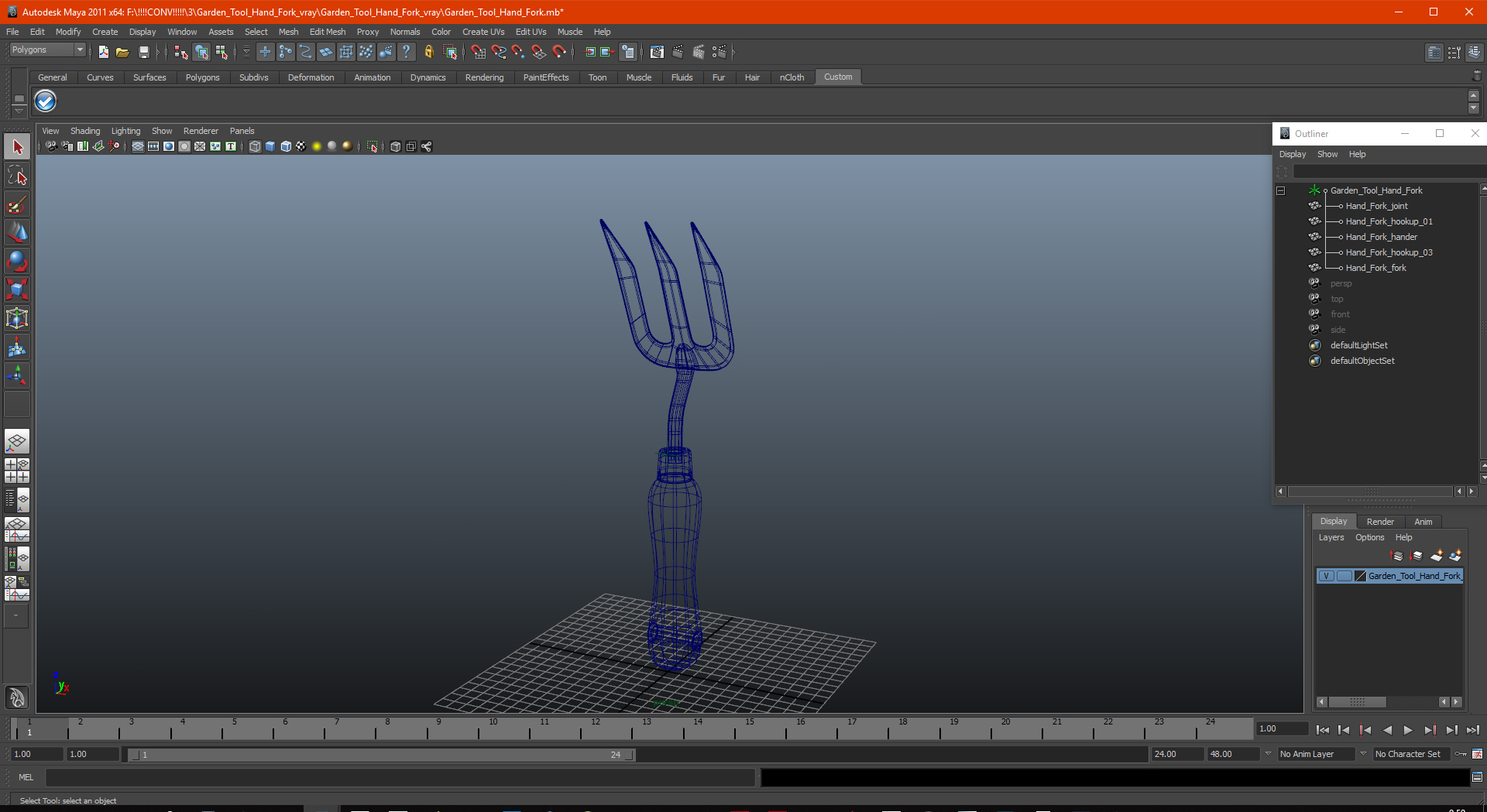The image size is (1487, 812).
Task: Create layer from selected objects
Action: pyautogui.click(x=1455, y=556)
